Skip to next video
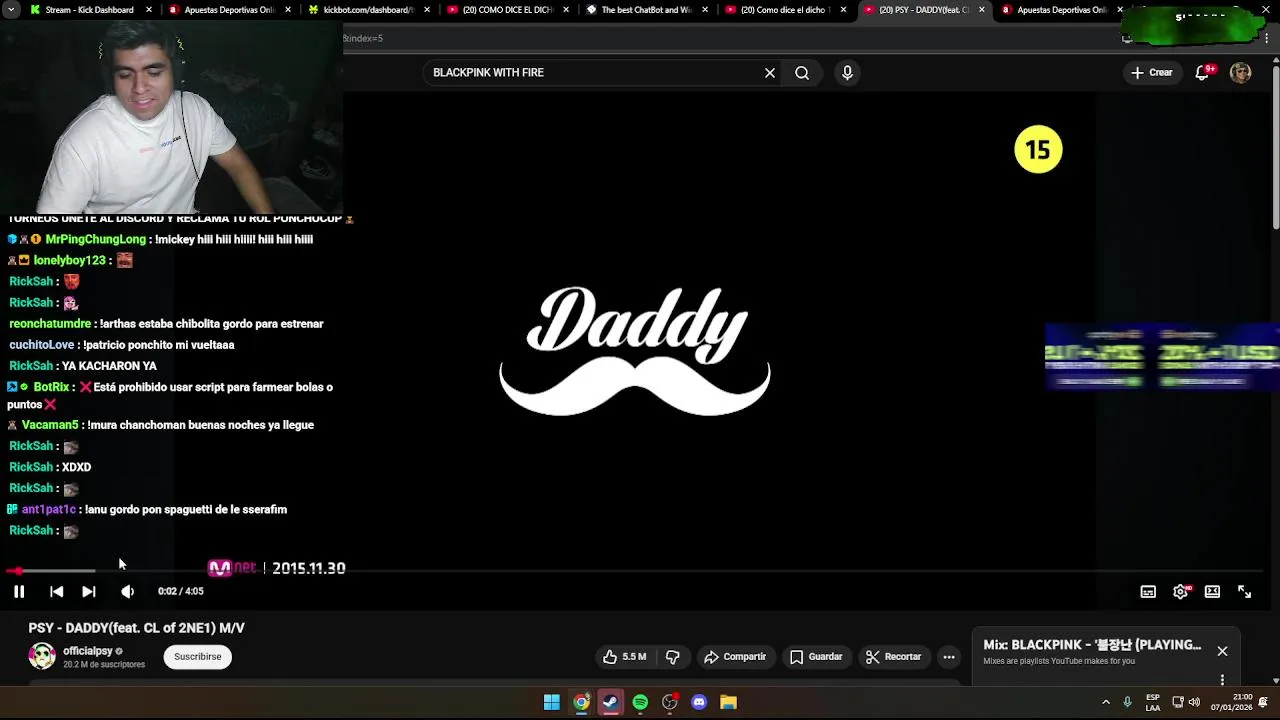Viewport: 1280px width, 720px height. [x=89, y=591]
